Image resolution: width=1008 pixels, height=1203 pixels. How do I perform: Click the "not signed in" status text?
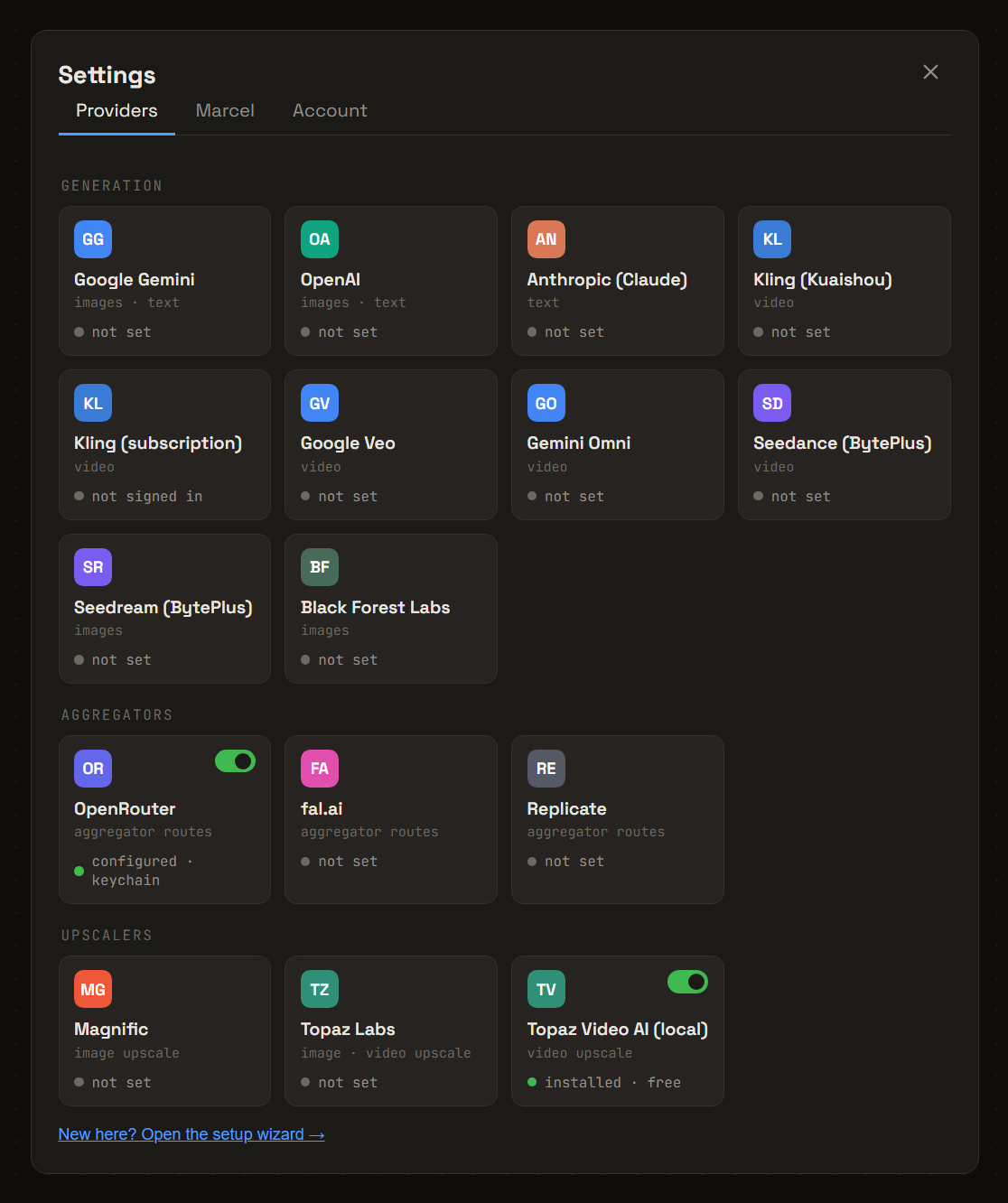pyautogui.click(x=147, y=497)
